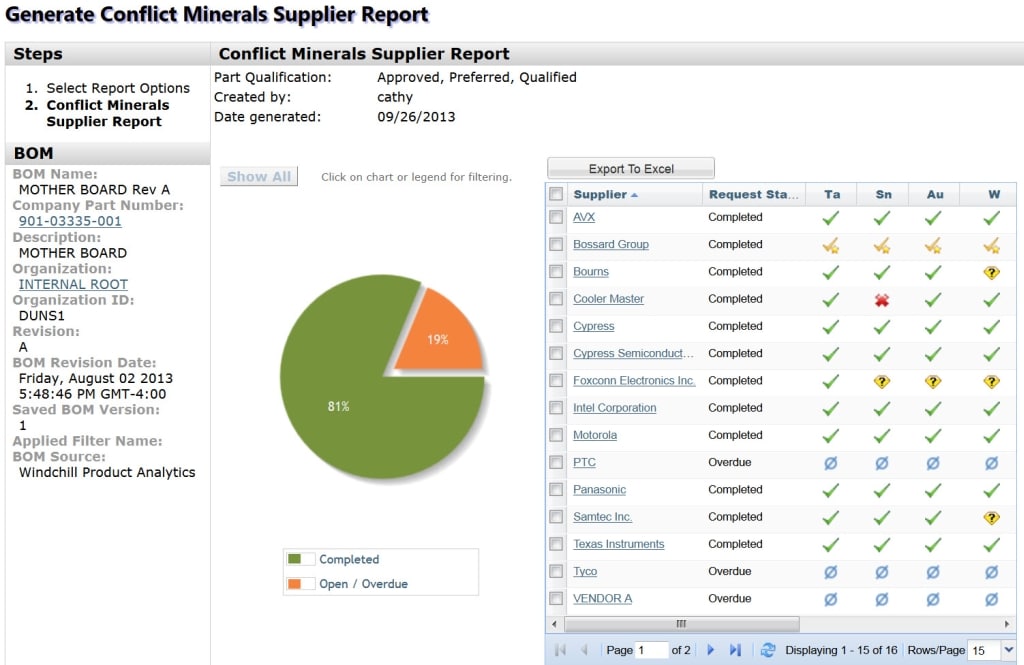Screen dimensions: 1024x665
Task: Click the orange Open / Overdue legend swatch
Action: (295, 584)
